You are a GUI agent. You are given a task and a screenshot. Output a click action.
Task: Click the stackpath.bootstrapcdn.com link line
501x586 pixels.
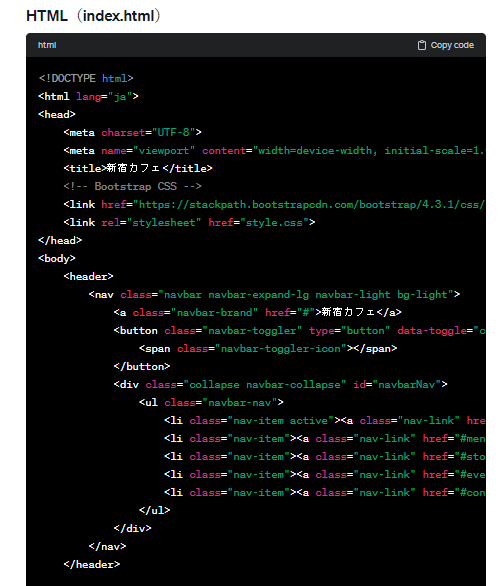pyautogui.click(x=274, y=204)
